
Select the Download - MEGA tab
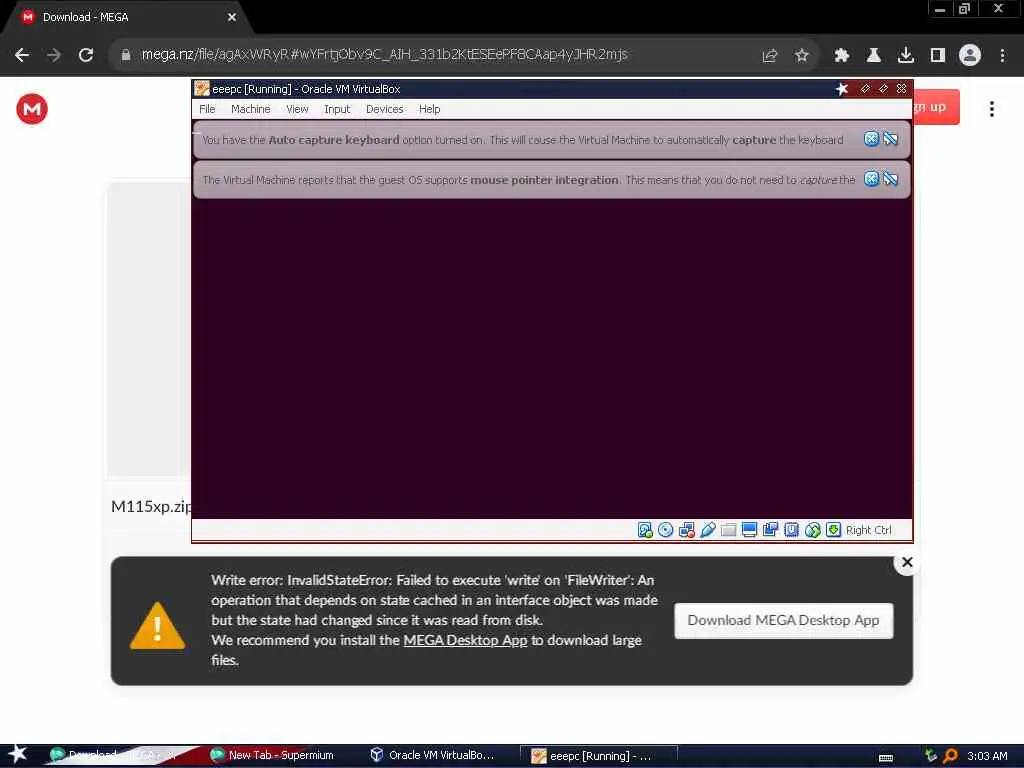click(x=127, y=17)
